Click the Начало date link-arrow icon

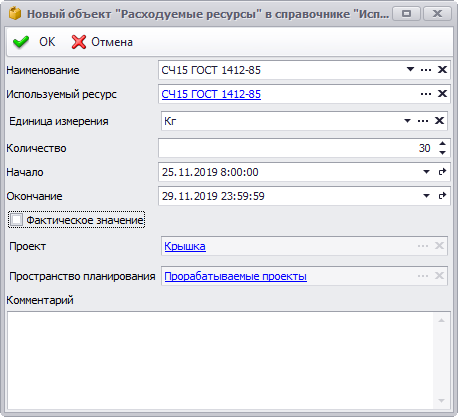(x=442, y=172)
